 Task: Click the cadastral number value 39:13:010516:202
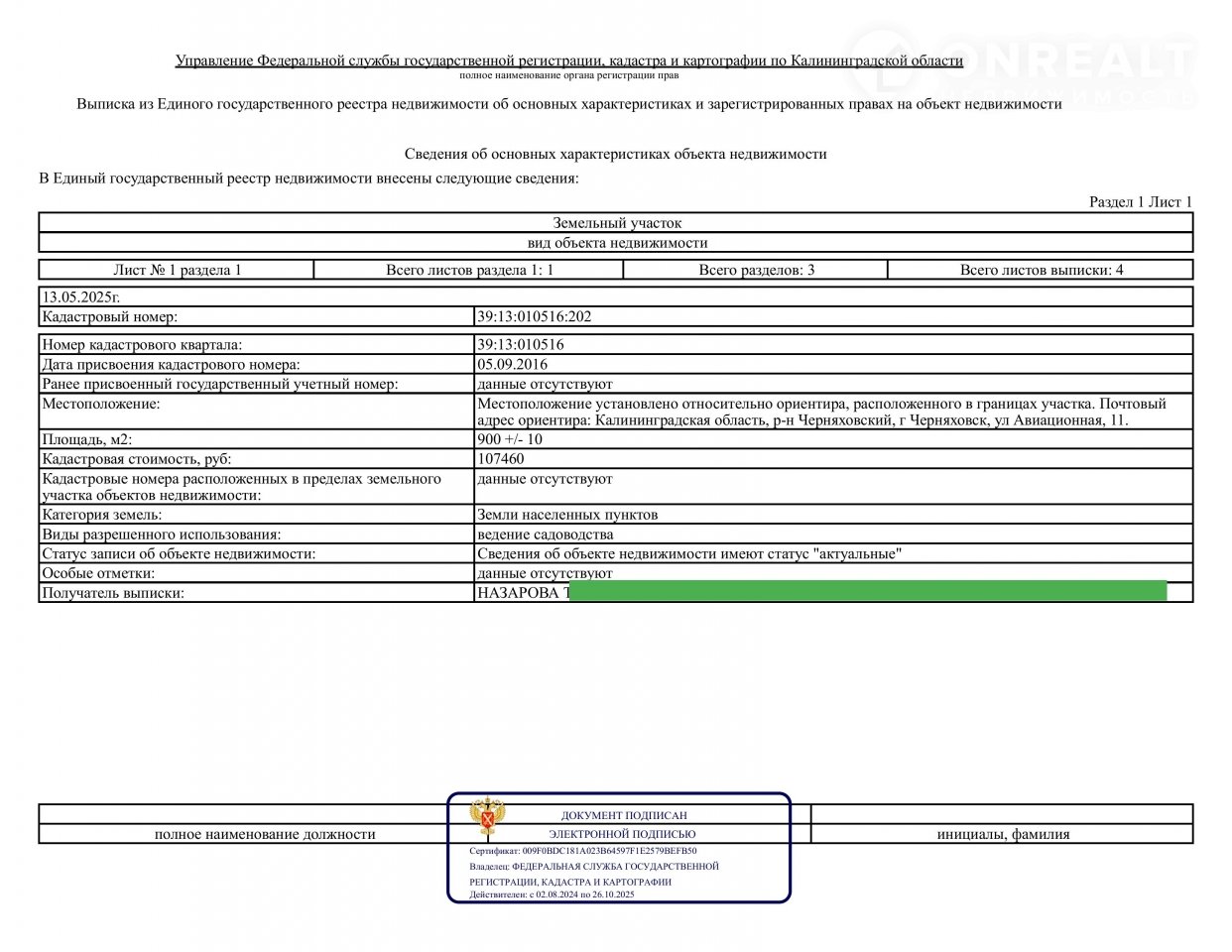[534, 317]
